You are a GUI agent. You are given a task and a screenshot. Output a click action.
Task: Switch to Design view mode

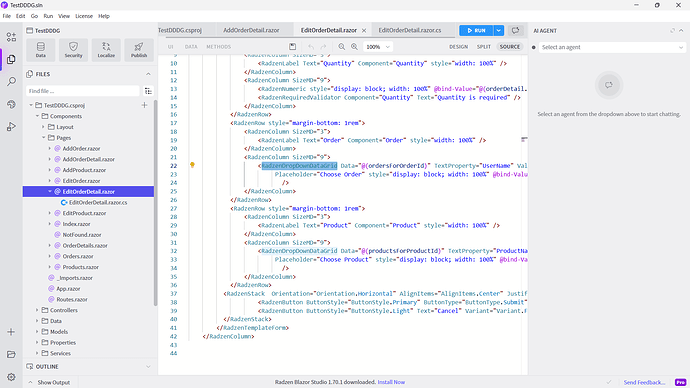coord(459,47)
